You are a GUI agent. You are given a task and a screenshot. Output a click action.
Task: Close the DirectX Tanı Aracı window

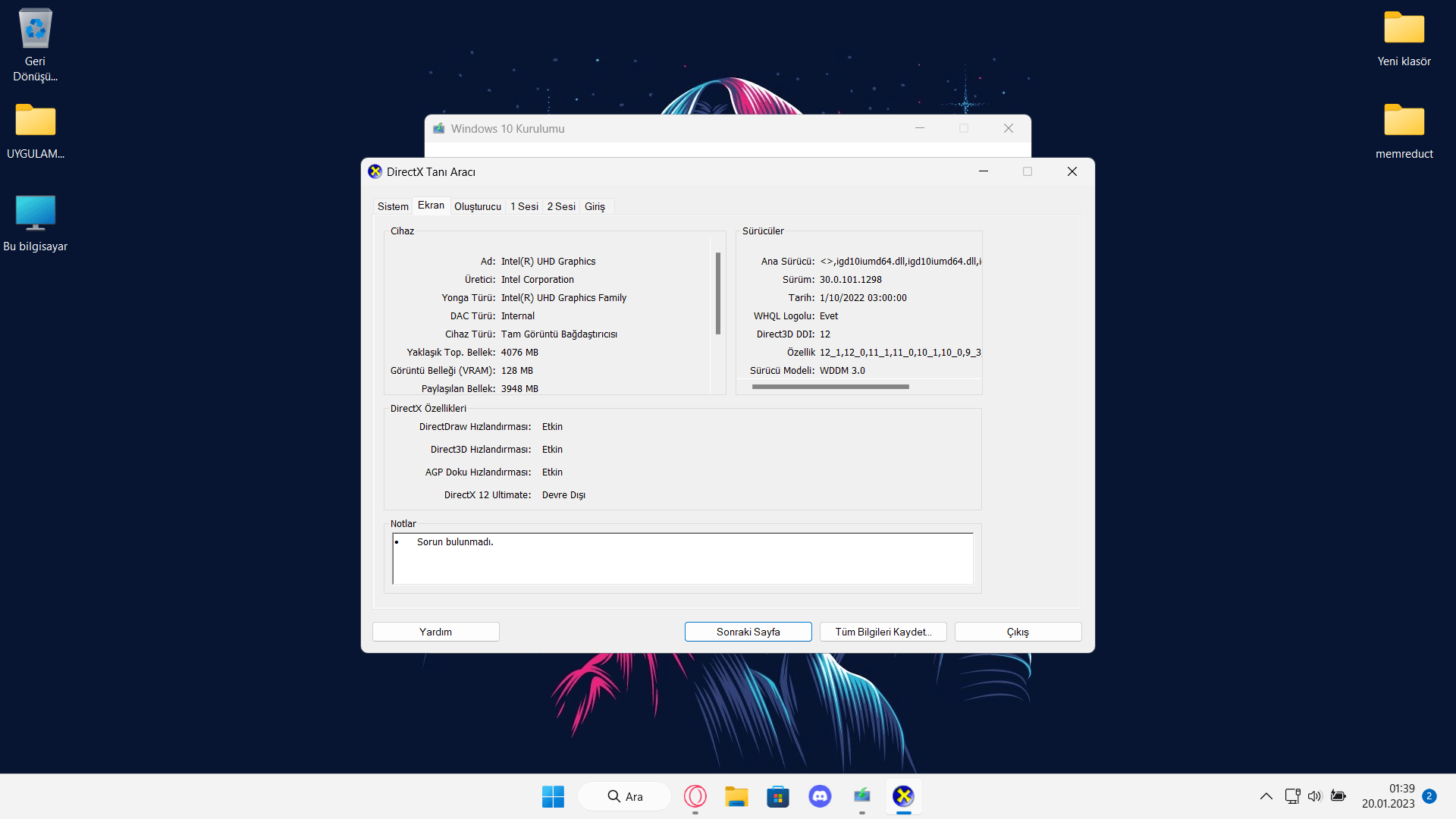(1072, 171)
